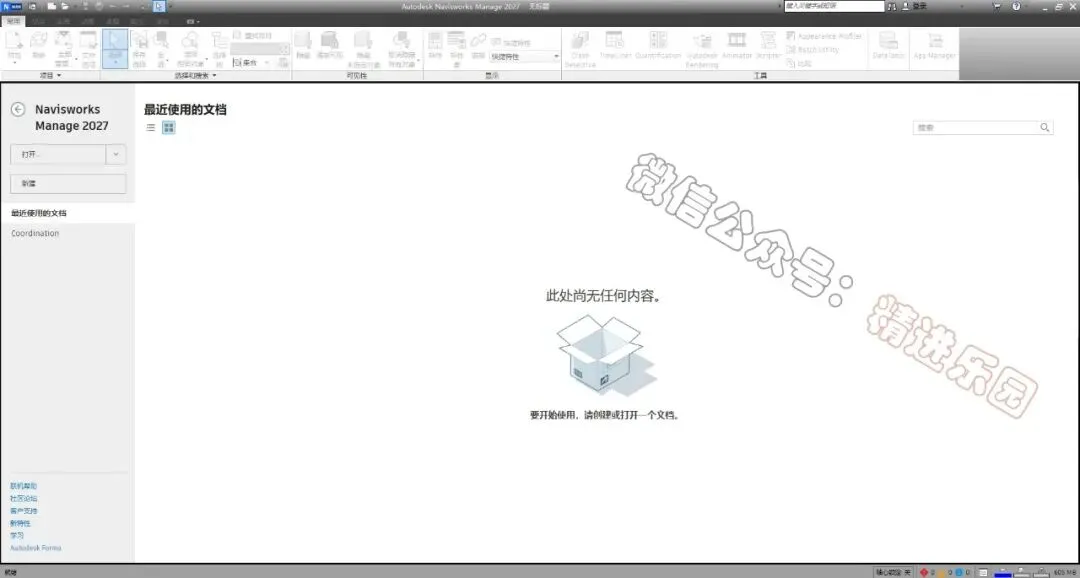Open the Appearance Profiler tool

824,36
